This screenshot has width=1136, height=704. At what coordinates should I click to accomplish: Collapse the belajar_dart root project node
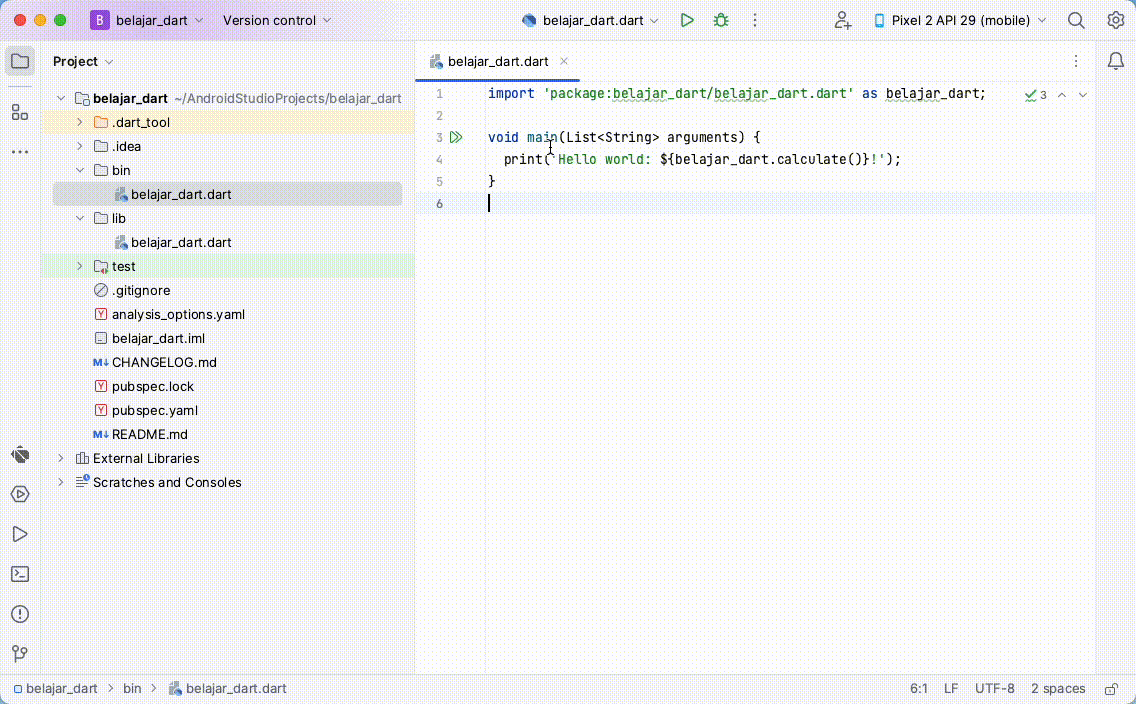click(x=61, y=99)
